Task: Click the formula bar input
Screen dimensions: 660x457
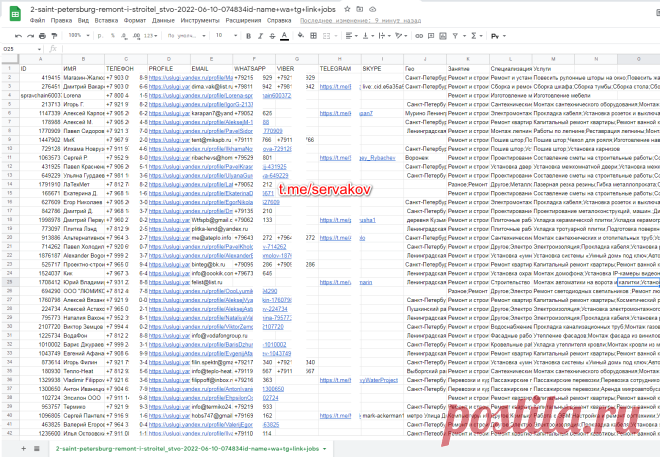Action: (360, 49)
